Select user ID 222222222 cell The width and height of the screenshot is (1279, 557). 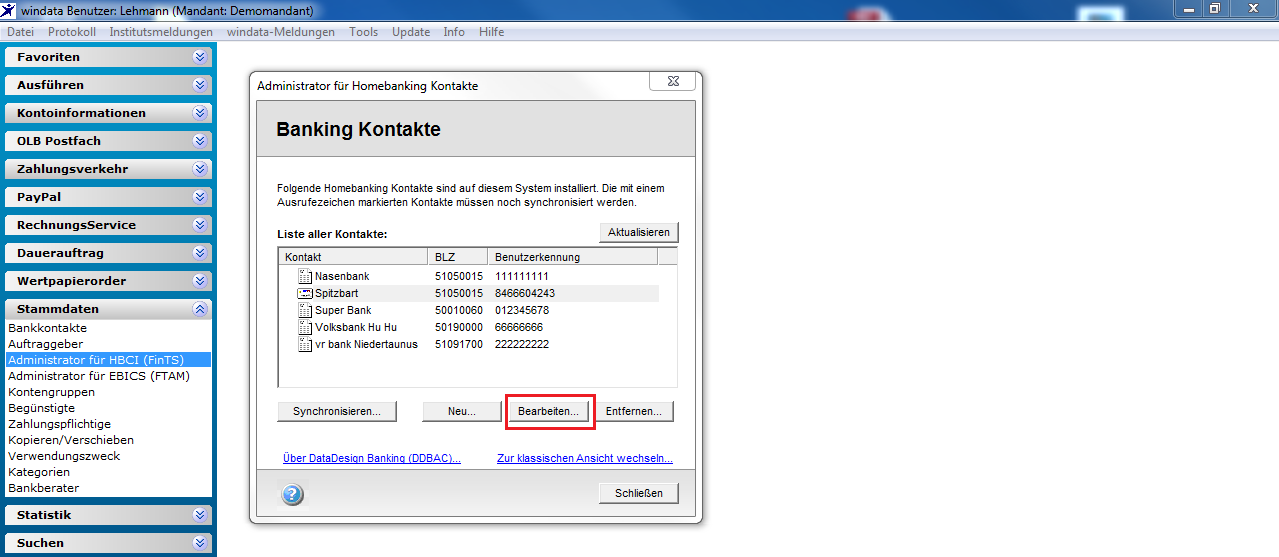[521, 344]
